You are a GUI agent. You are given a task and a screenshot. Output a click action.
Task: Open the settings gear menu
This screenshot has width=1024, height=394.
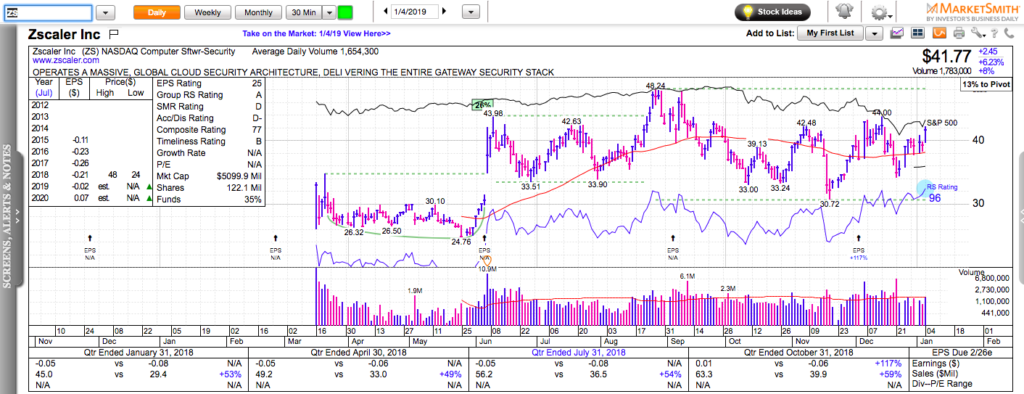point(881,12)
